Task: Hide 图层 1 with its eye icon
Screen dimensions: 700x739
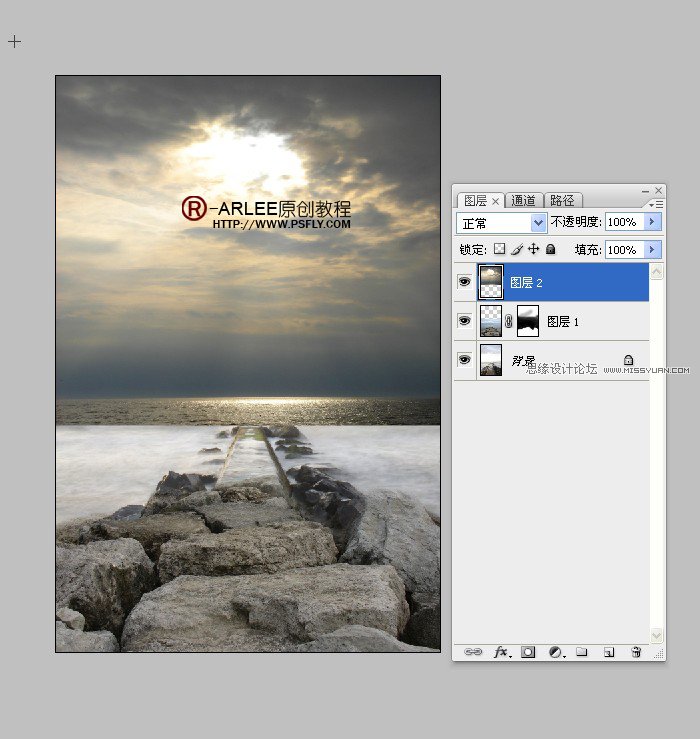Action: click(464, 321)
